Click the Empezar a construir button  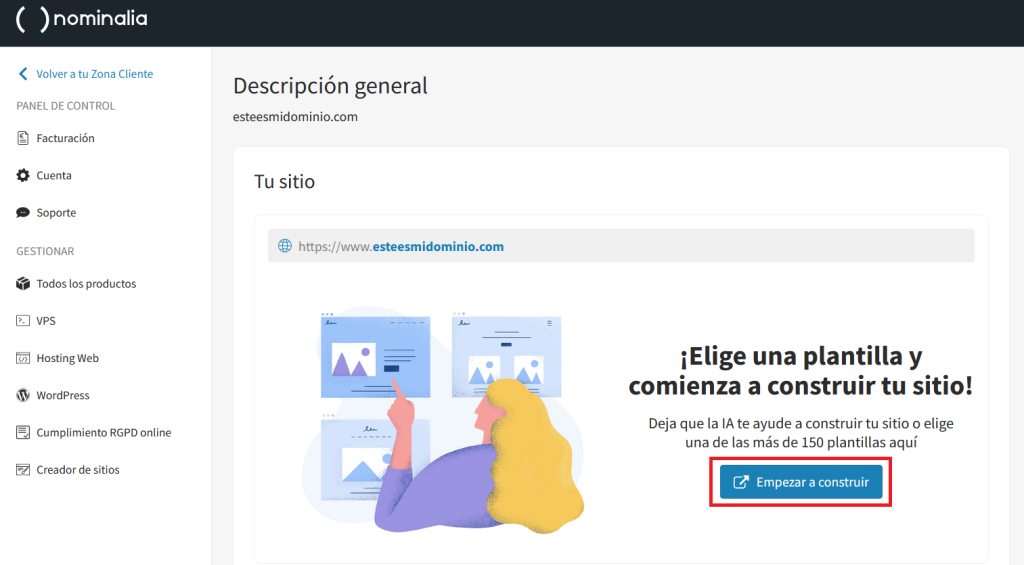pos(801,482)
